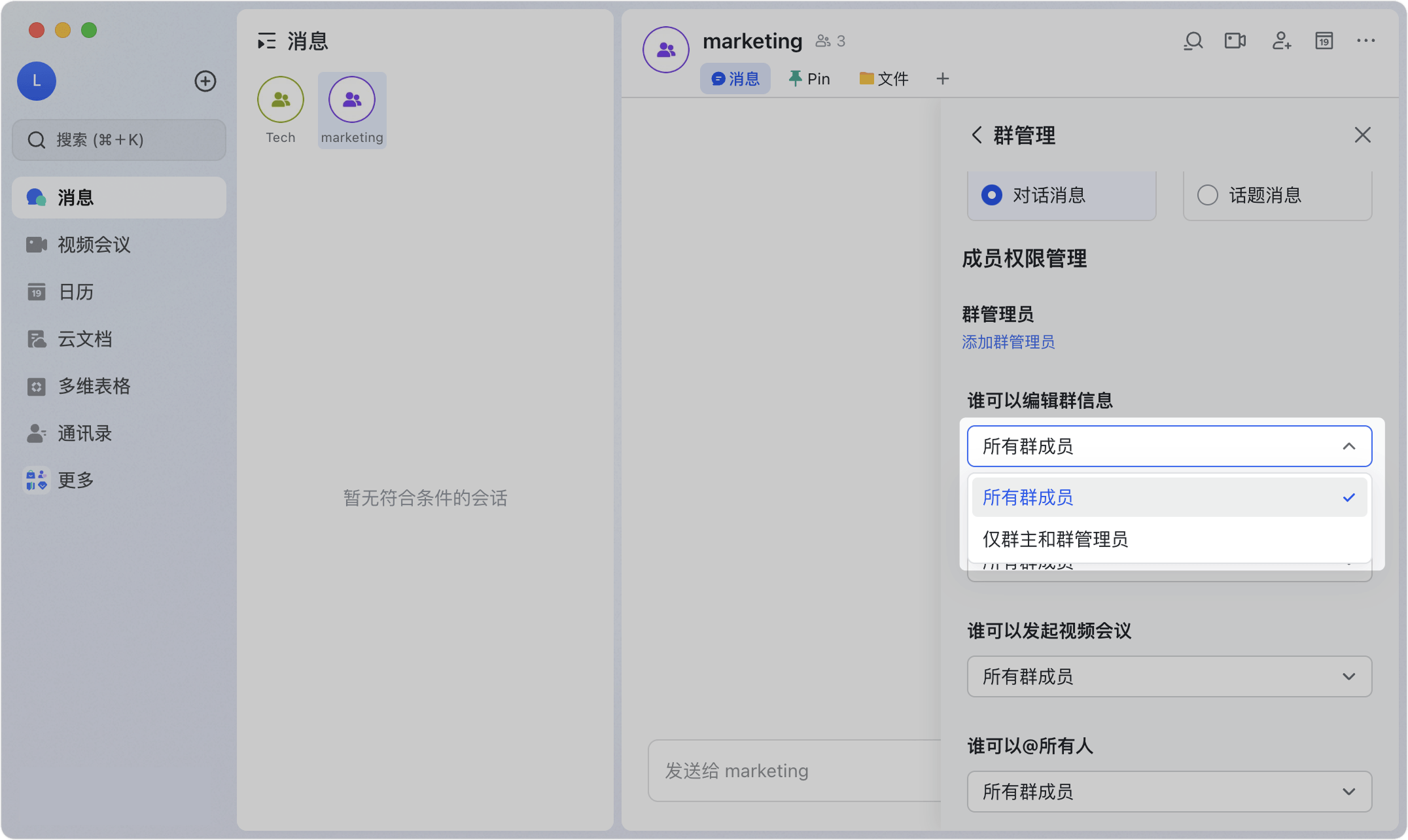Screen dimensions: 1408x840
Task: Select the Tech group avatar
Action: pyautogui.click(x=281, y=99)
